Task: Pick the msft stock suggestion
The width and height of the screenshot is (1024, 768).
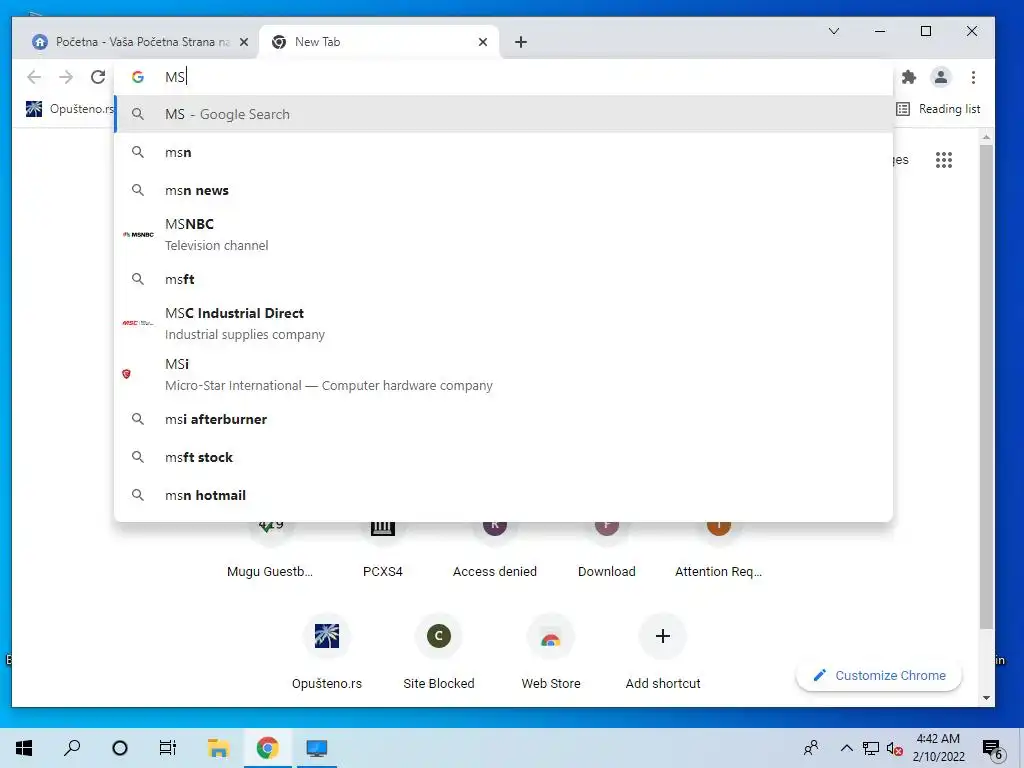Action: click(503, 457)
